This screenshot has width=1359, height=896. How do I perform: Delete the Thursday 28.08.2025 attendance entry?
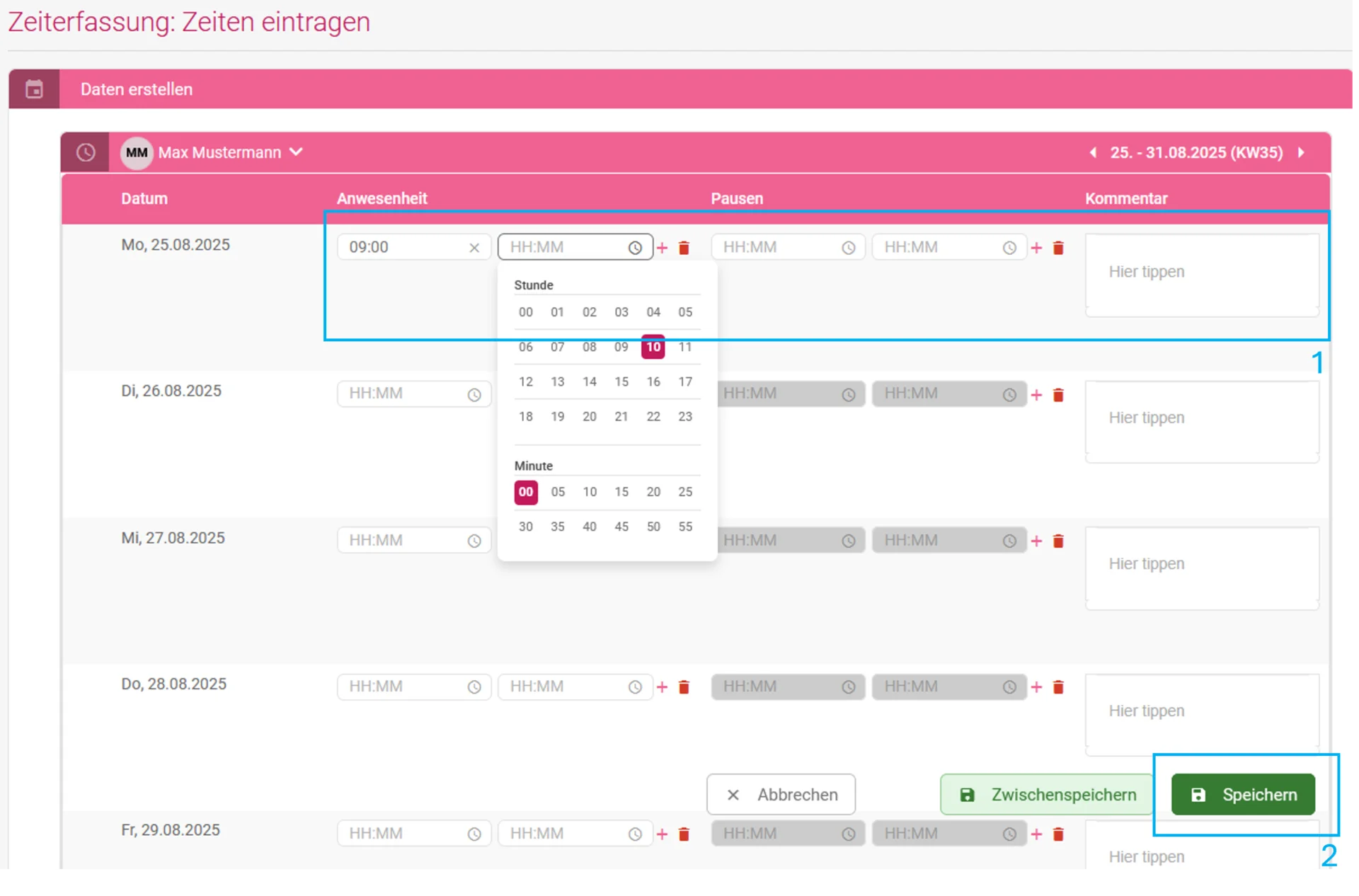[x=684, y=687]
